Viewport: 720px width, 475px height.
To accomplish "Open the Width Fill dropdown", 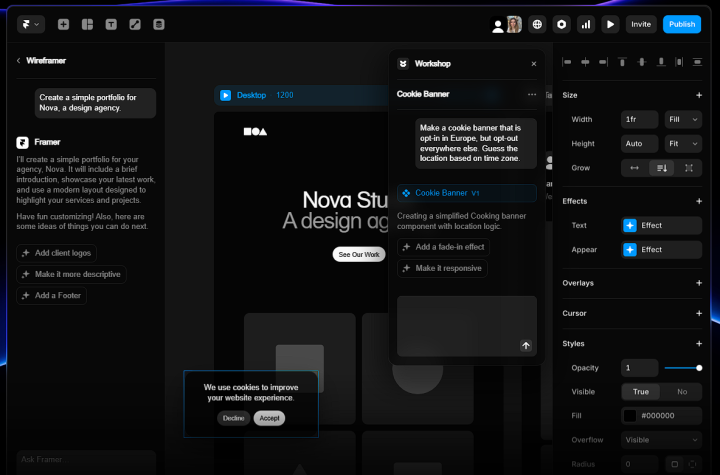I will click(683, 119).
